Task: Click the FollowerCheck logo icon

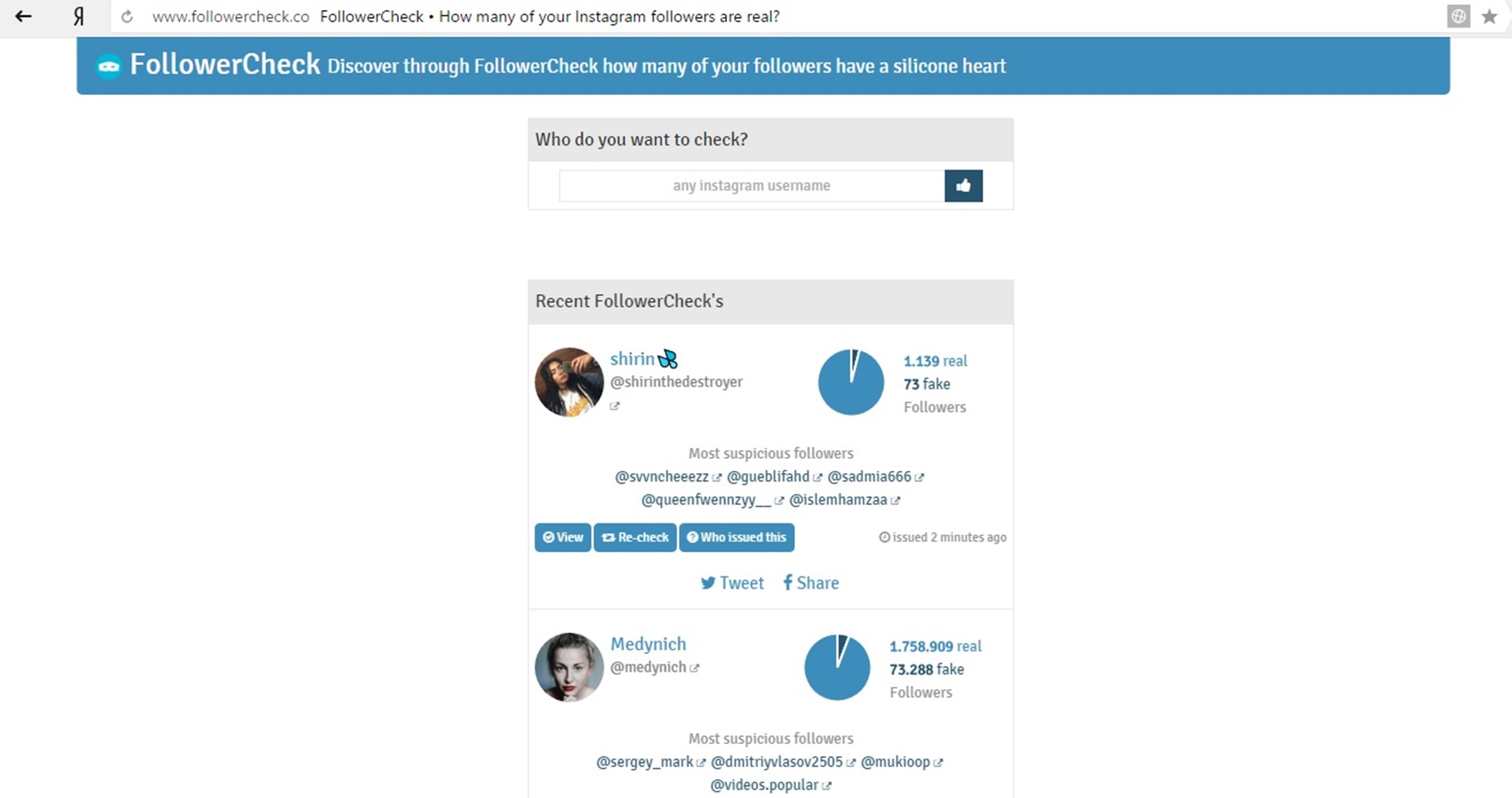Action: click(x=108, y=66)
